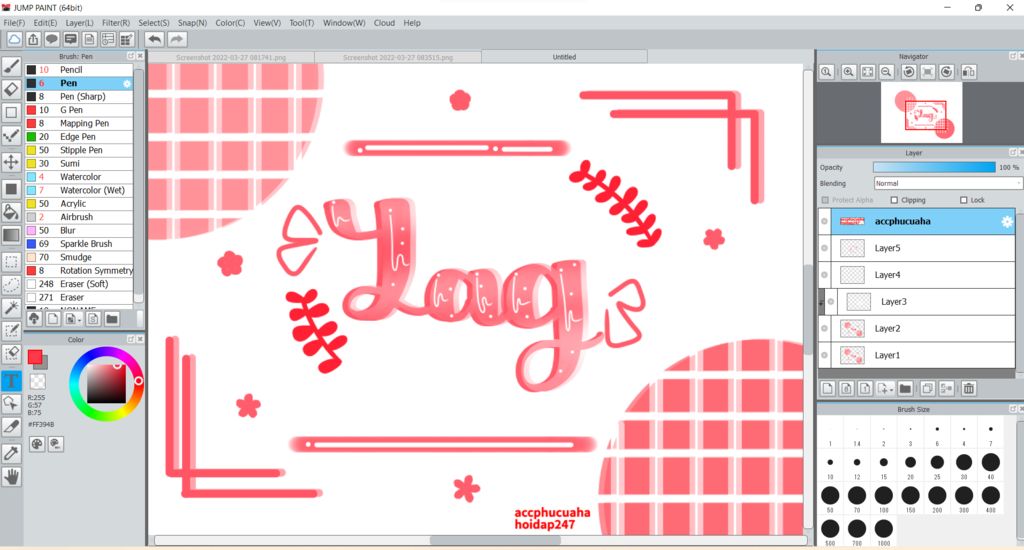
Task: Click the transparent color swatch
Action: click(38, 381)
